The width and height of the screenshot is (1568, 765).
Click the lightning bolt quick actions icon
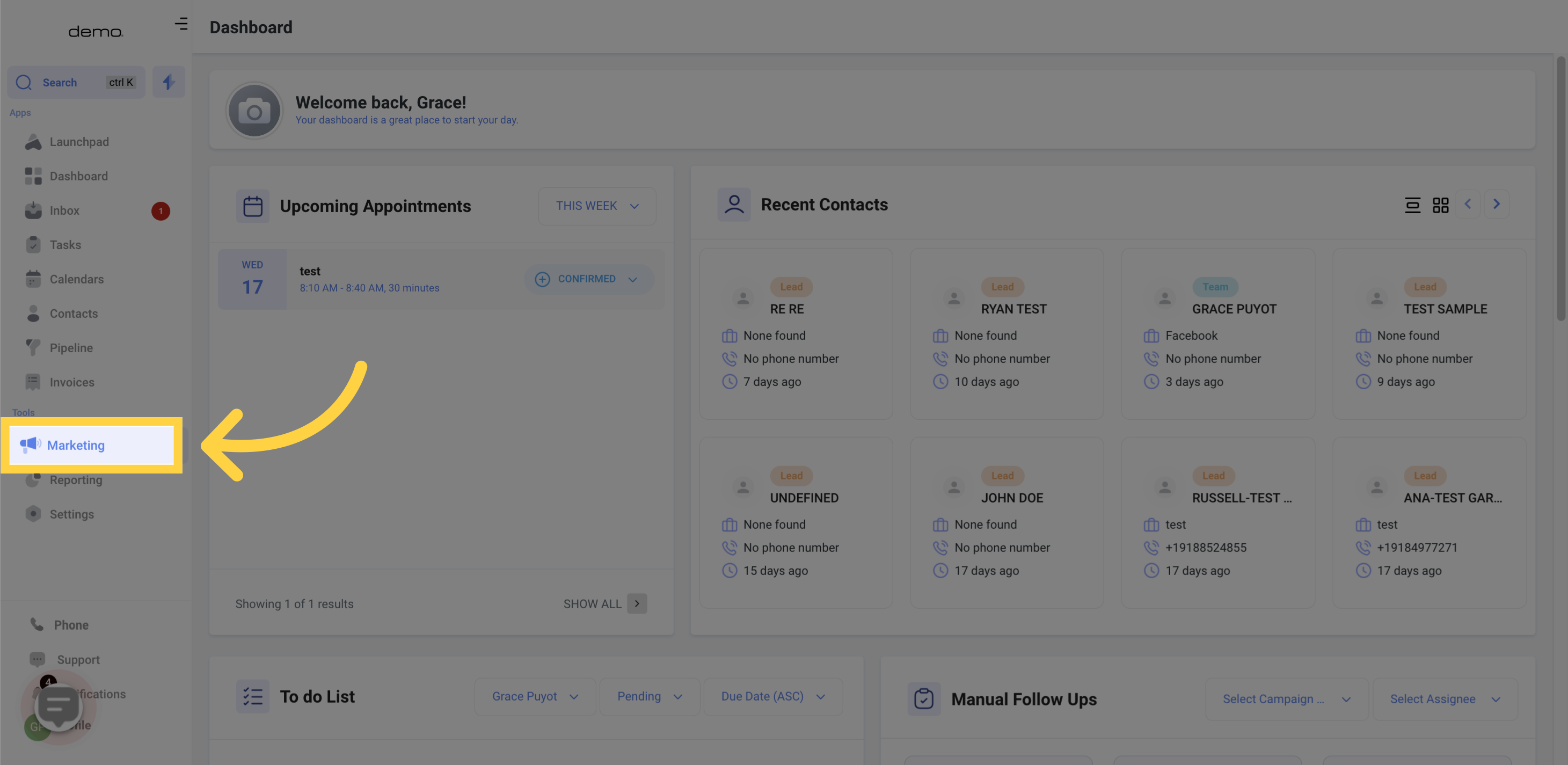click(169, 82)
